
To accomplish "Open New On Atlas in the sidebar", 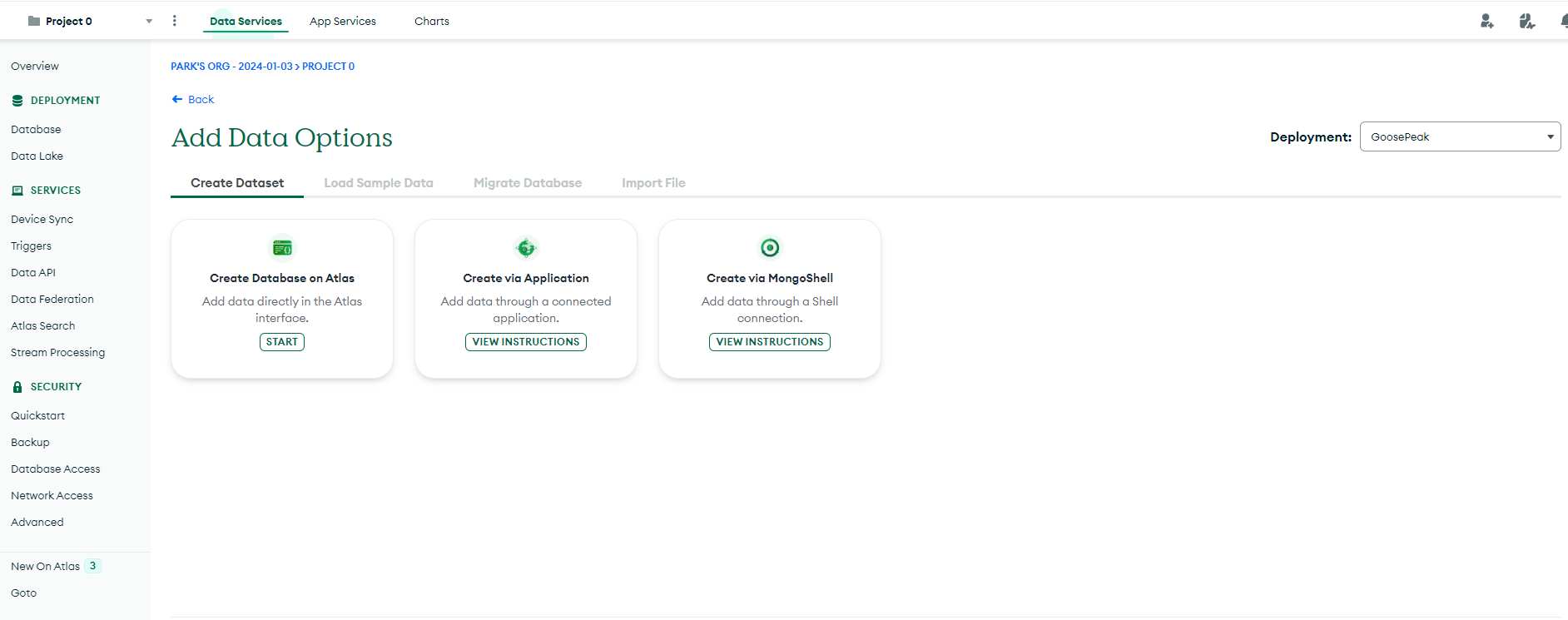I will (45, 567).
